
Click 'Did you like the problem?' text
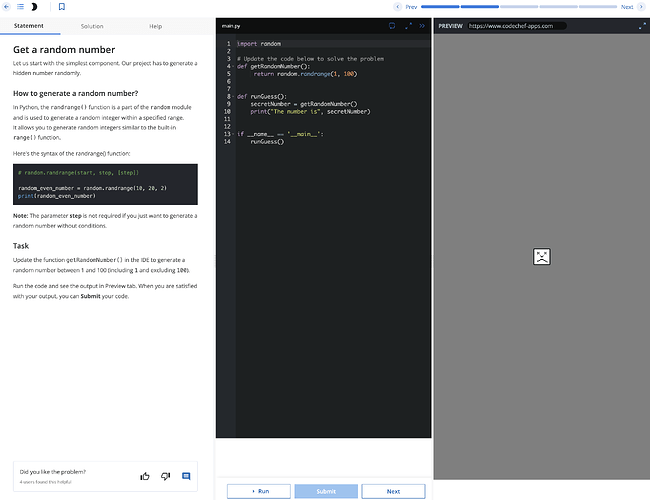click(x=53, y=472)
